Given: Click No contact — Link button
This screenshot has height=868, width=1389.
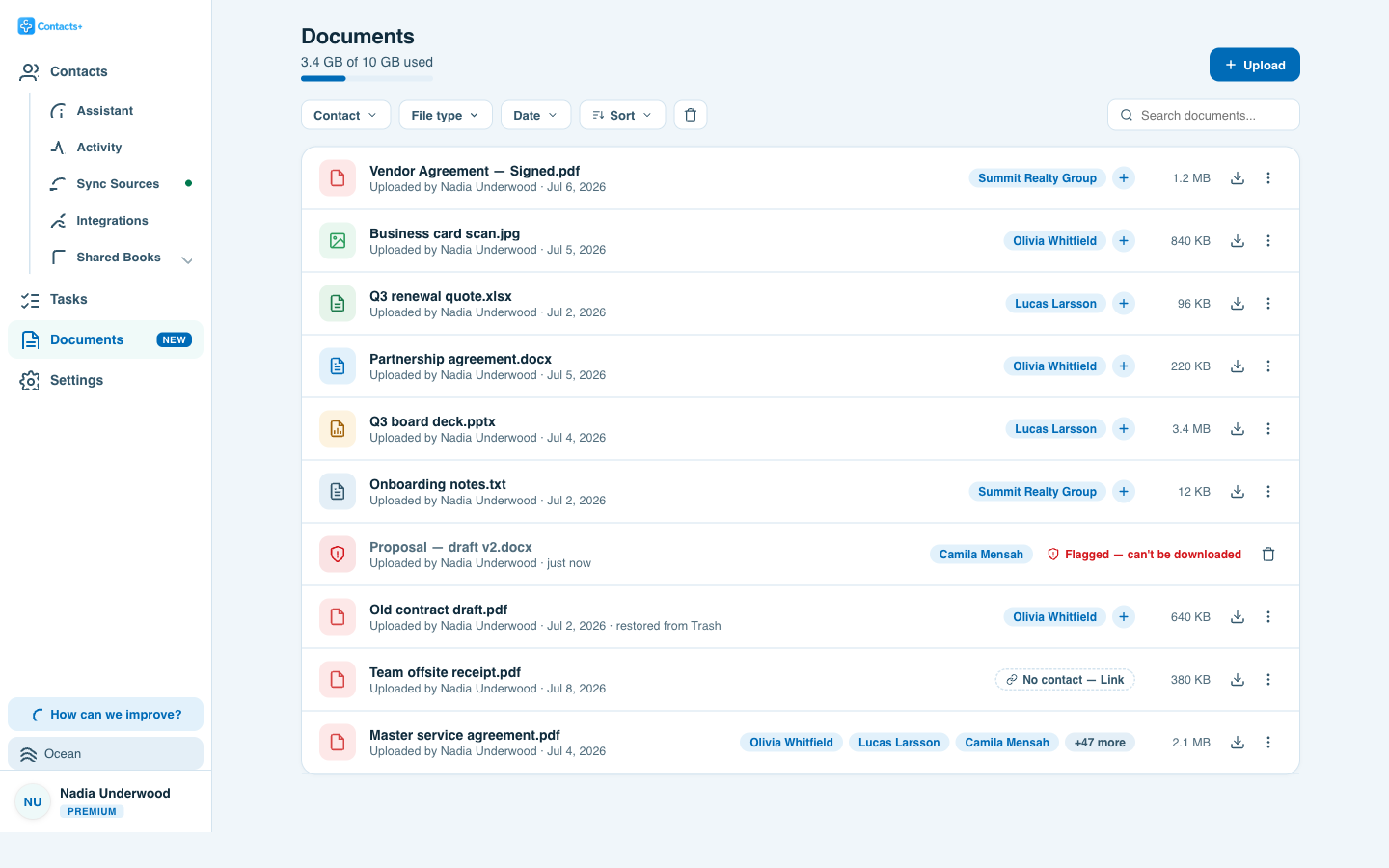Looking at the screenshot, I should coord(1065,680).
